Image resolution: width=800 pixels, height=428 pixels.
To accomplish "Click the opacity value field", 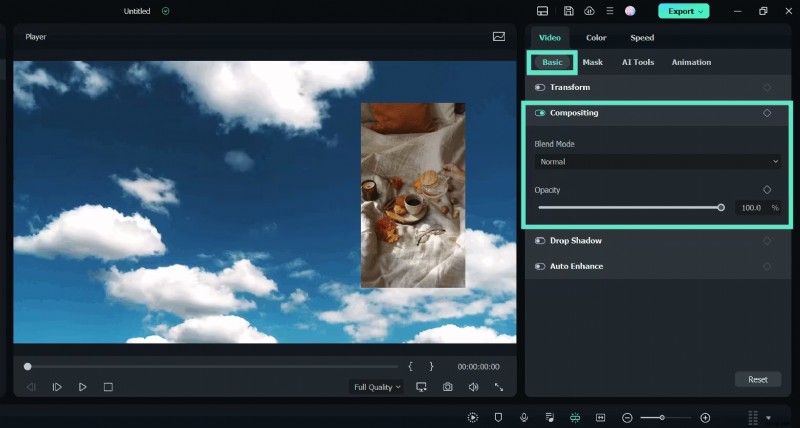I will 751,208.
